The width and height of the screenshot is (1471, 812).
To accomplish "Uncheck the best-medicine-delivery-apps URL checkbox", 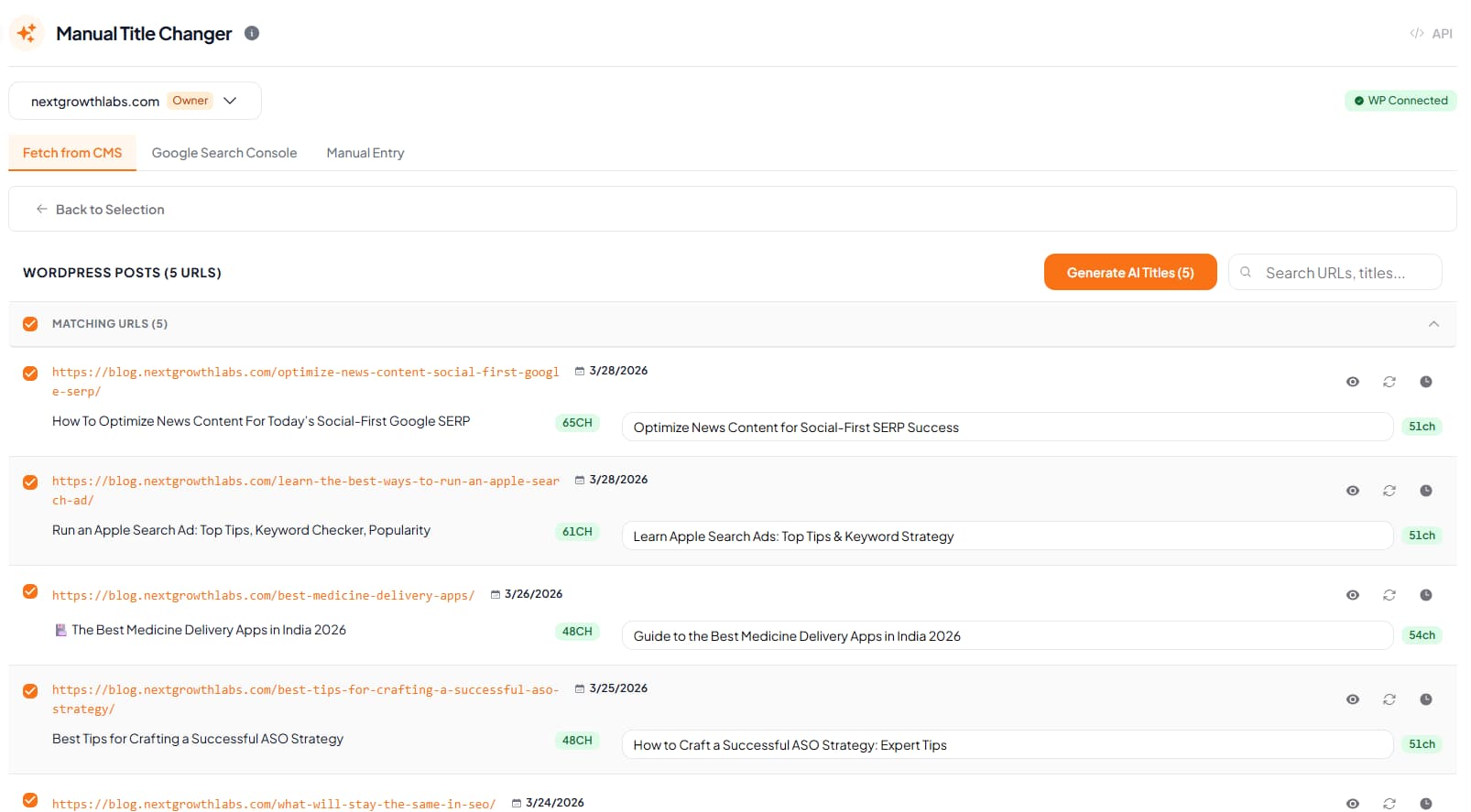I will tap(30, 591).
